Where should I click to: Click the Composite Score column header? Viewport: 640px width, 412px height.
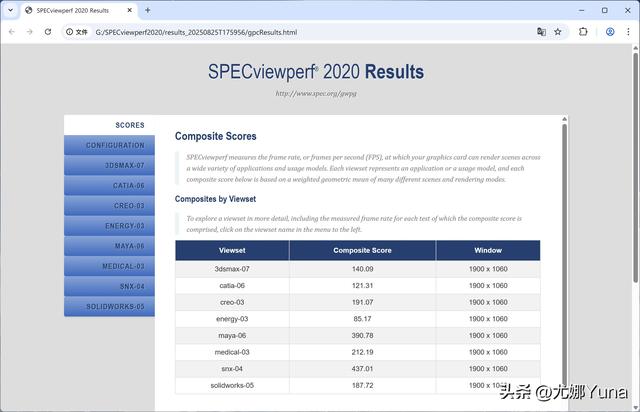pos(362,250)
